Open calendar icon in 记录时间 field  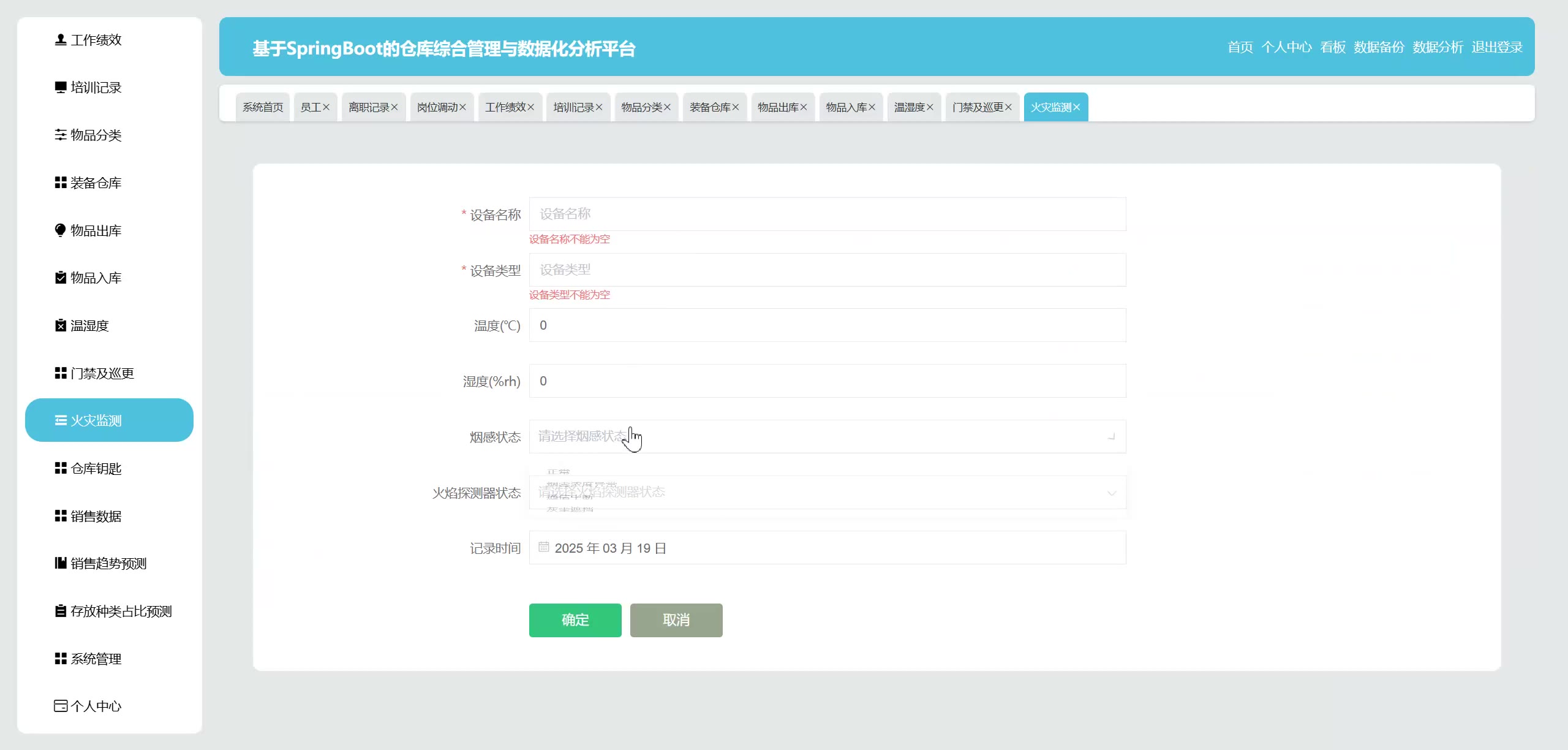click(543, 547)
